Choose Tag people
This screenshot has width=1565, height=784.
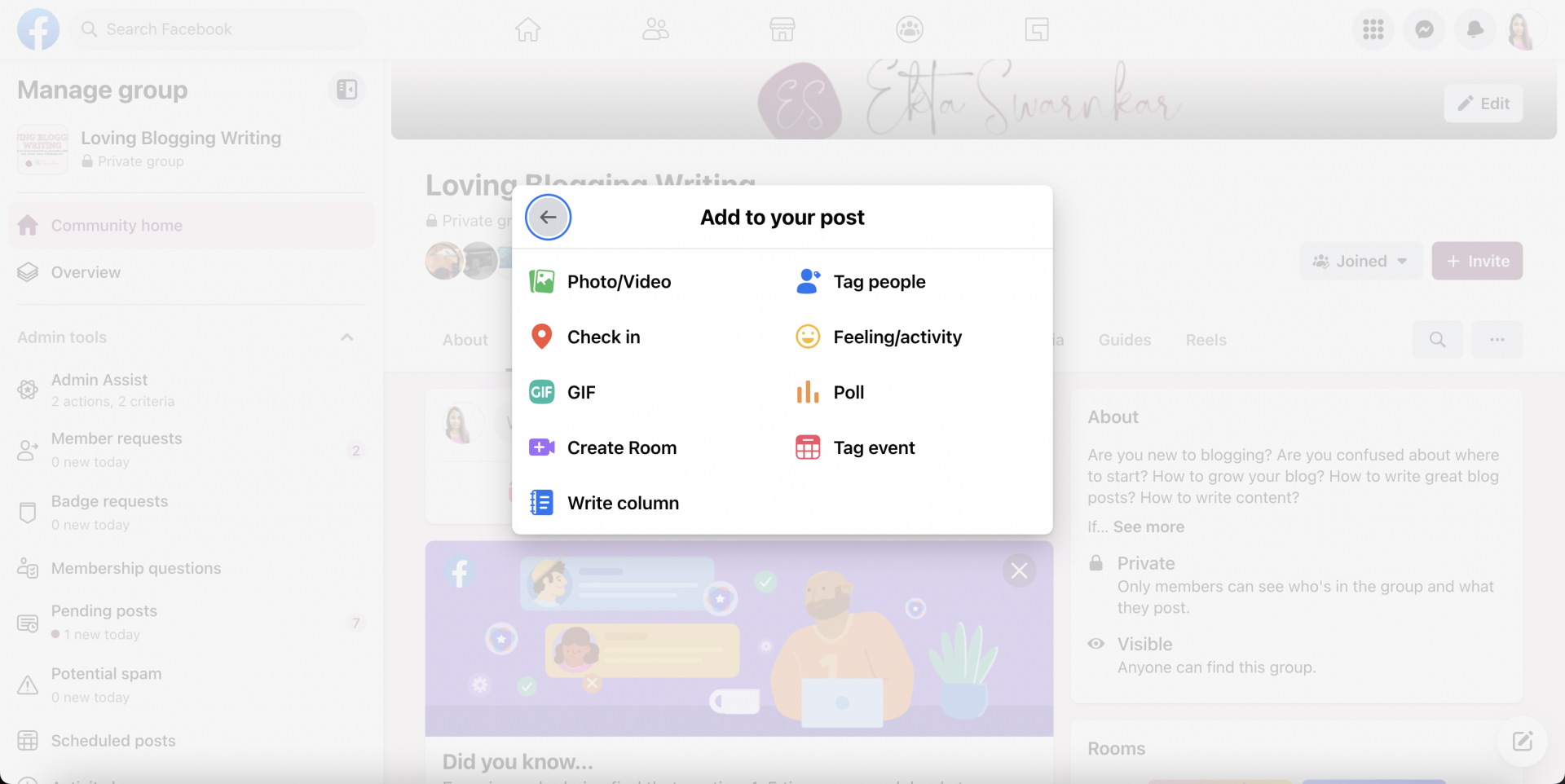880,281
